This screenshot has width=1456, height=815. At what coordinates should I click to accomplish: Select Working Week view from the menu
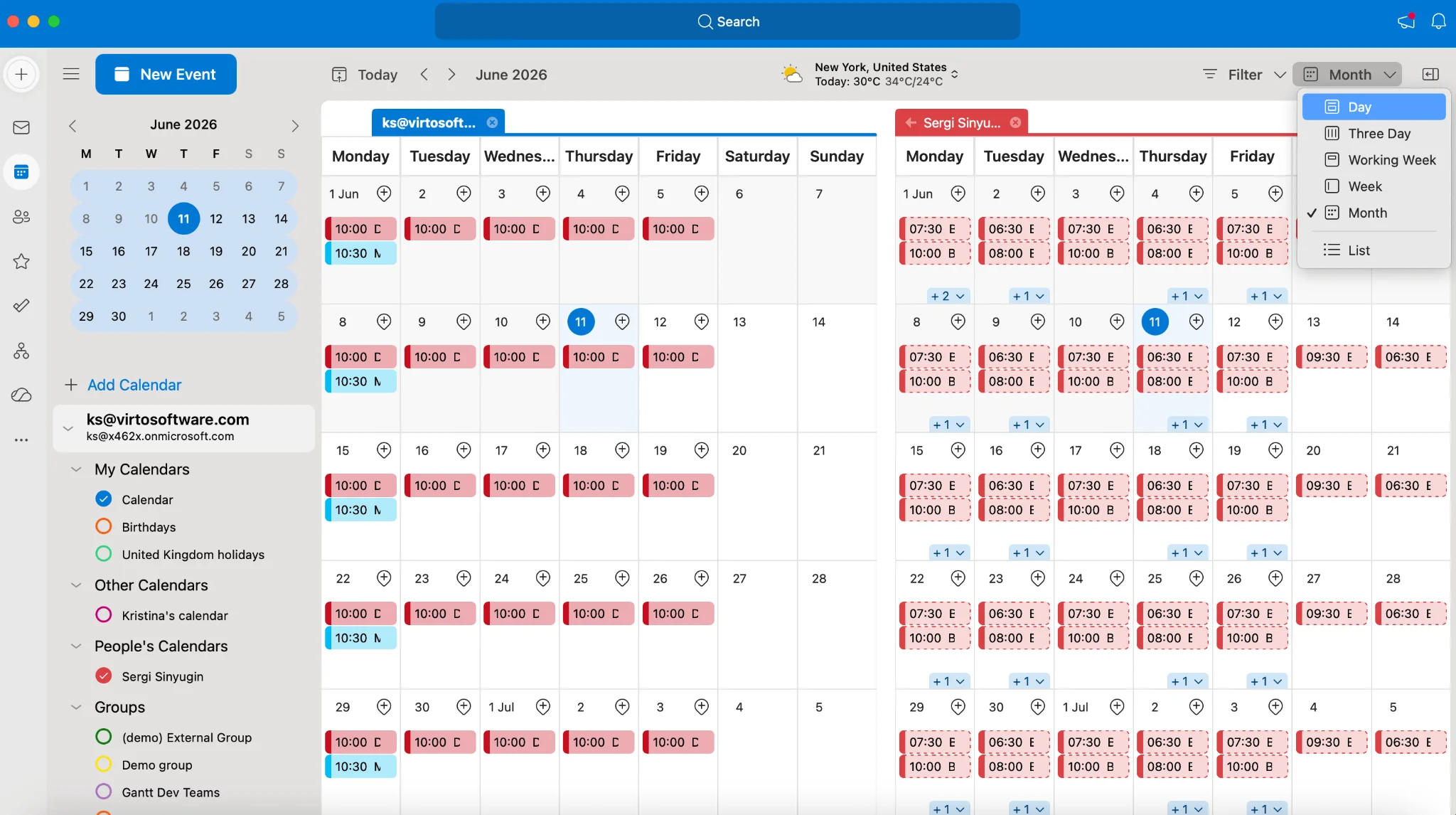click(x=1374, y=159)
